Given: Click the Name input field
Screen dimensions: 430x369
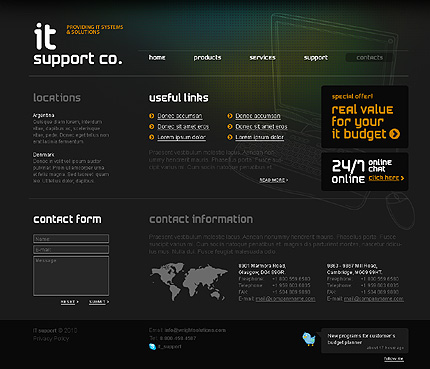Looking at the screenshot, I should pos(71,239).
